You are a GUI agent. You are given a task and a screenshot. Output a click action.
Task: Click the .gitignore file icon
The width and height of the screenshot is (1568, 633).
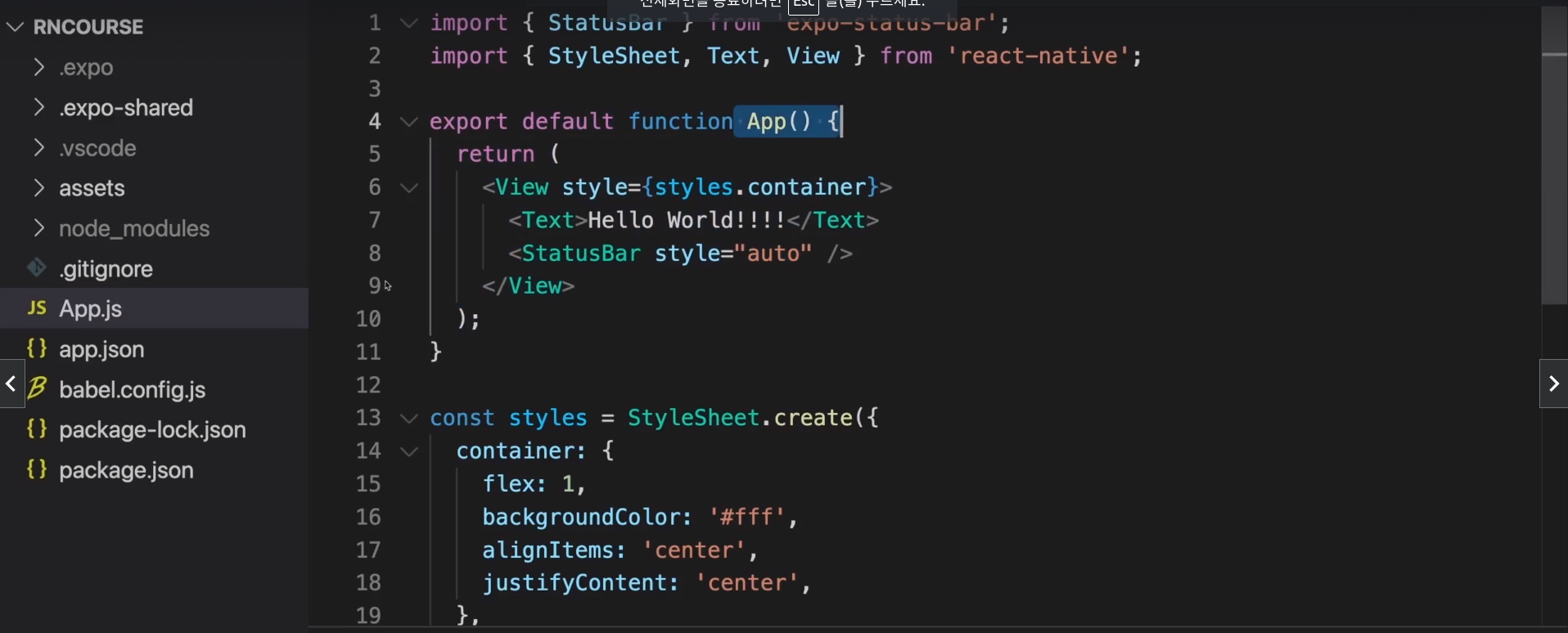37,267
